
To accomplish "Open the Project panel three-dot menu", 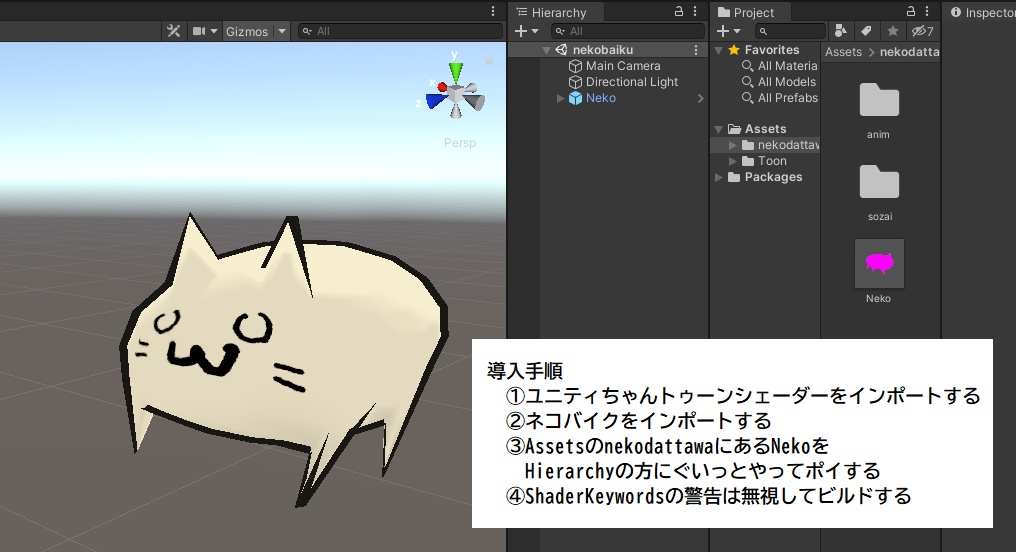I will point(927,11).
